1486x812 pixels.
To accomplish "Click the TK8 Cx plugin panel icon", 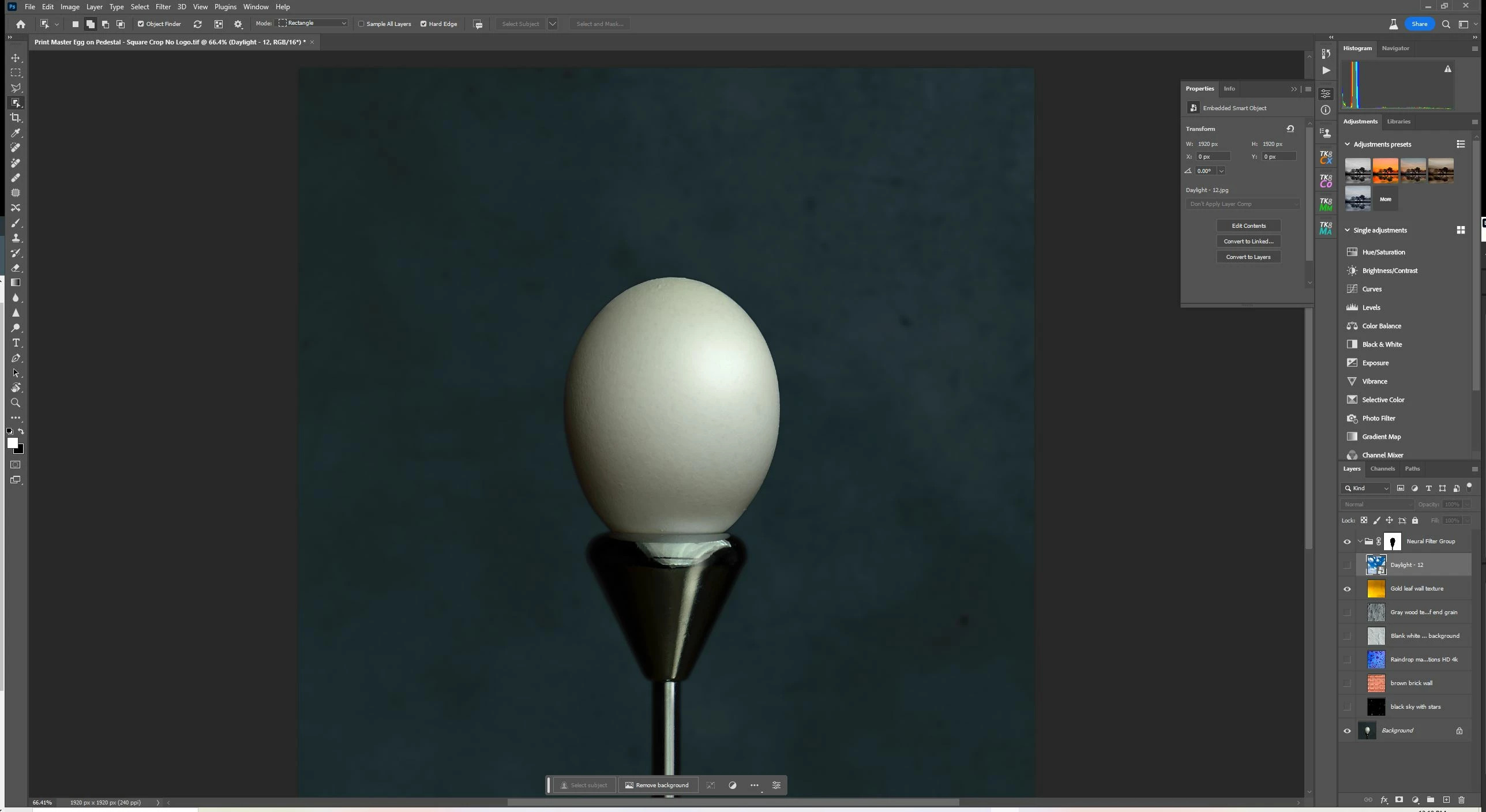I will [1326, 157].
